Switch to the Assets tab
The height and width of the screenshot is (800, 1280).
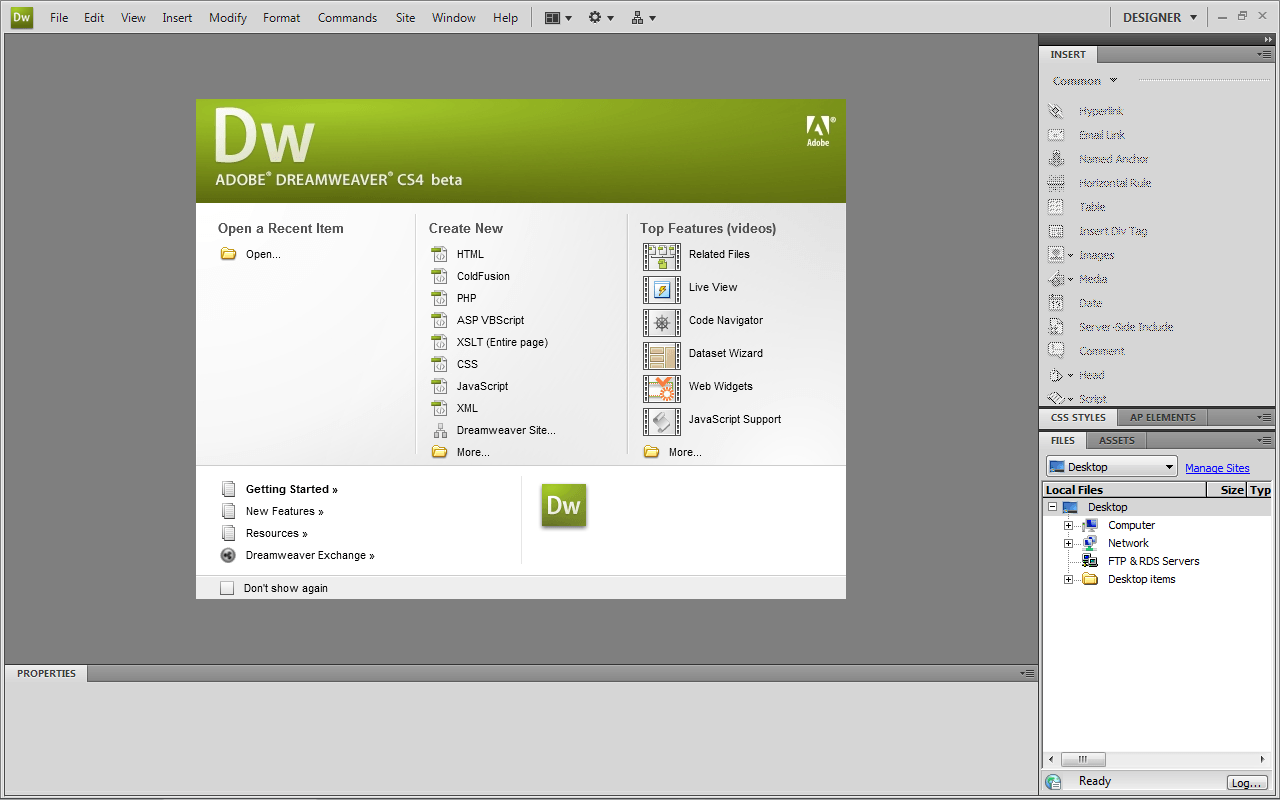coord(1117,440)
